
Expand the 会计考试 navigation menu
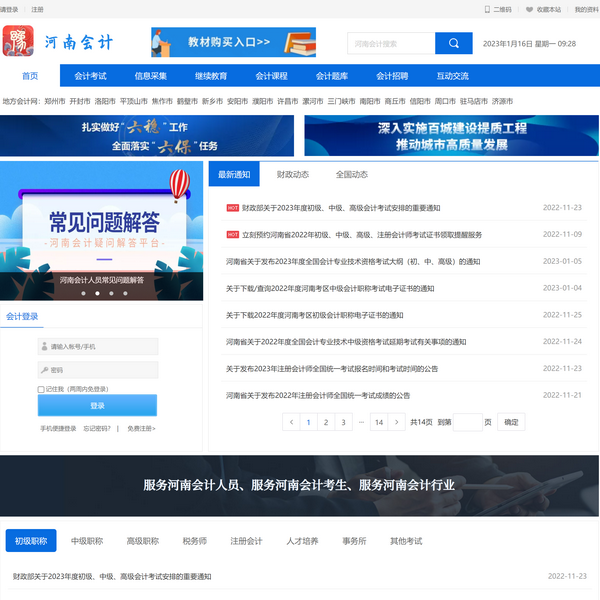tap(90, 76)
